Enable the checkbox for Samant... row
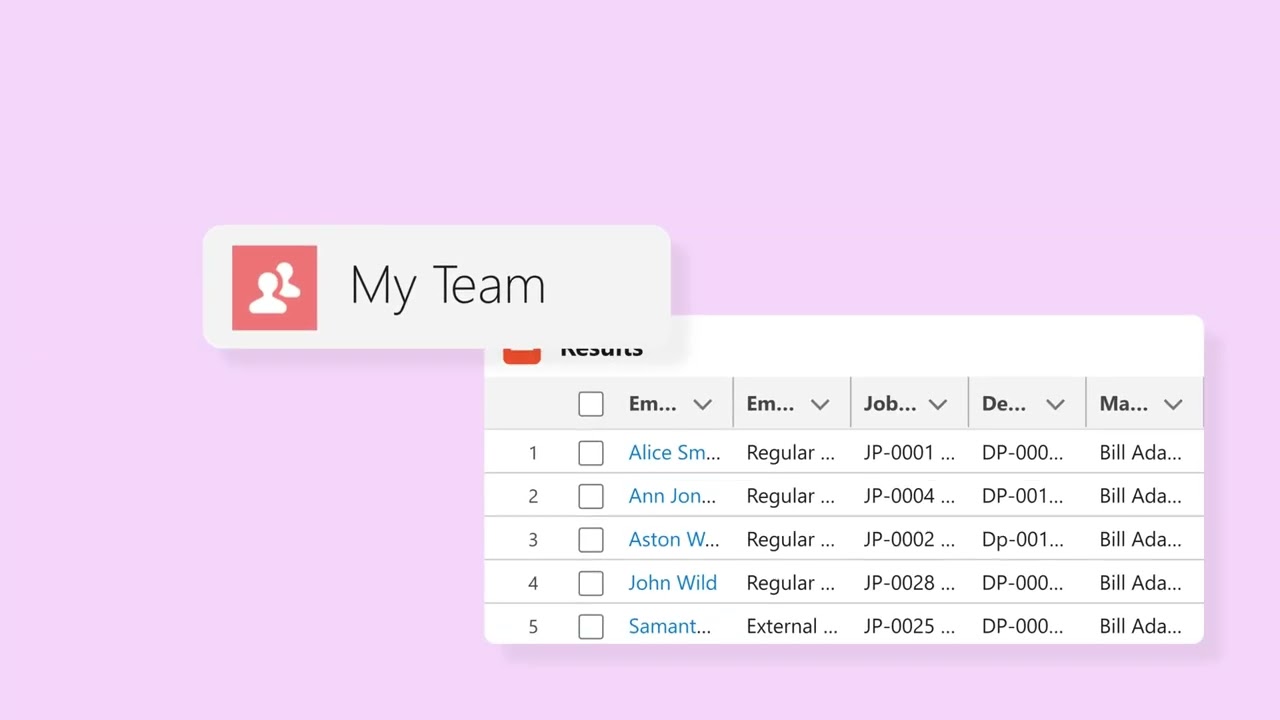The width and height of the screenshot is (1280, 720). click(x=591, y=627)
